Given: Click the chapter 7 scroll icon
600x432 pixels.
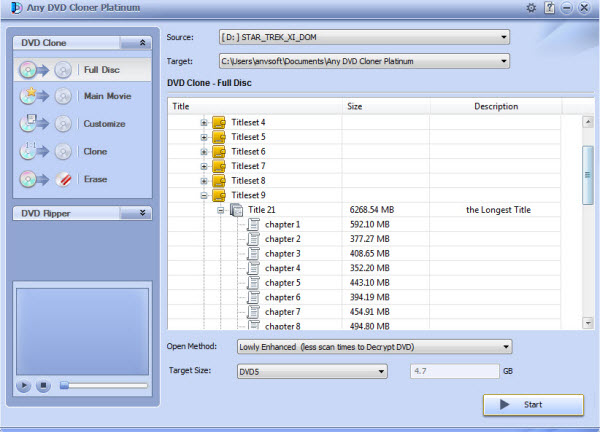Looking at the screenshot, I should 253,311.
